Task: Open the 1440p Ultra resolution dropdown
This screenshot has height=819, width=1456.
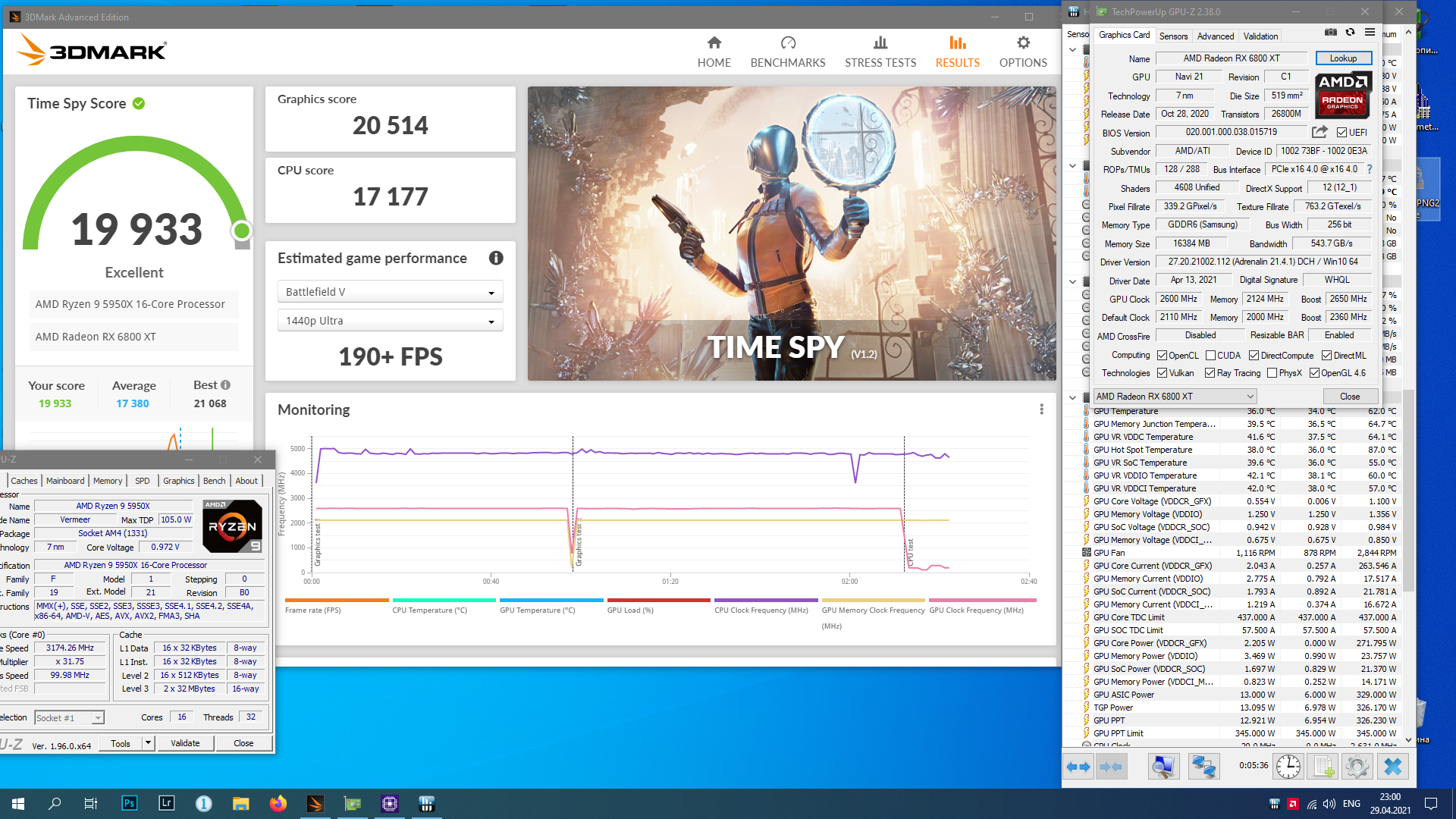Action: 390,321
